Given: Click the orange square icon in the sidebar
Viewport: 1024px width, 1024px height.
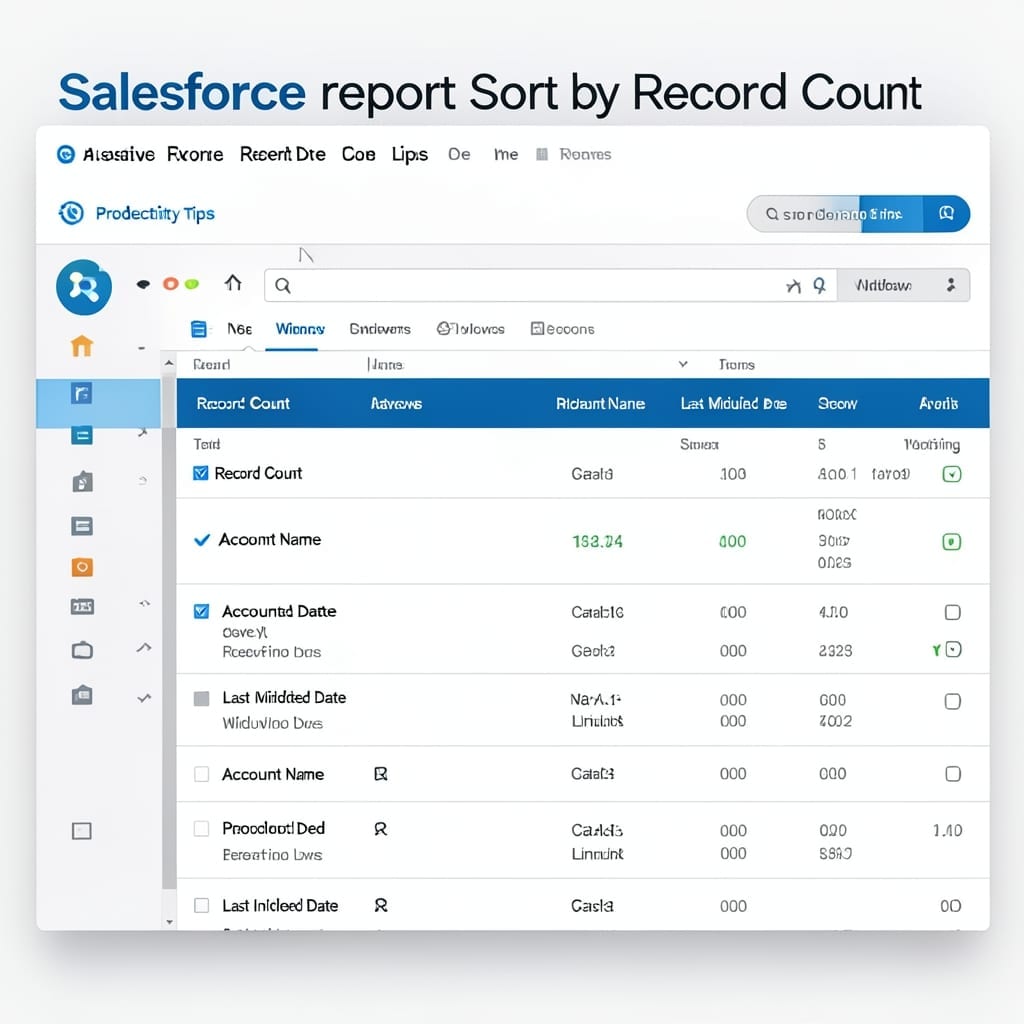Looking at the screenshot, I should (82, 567).
